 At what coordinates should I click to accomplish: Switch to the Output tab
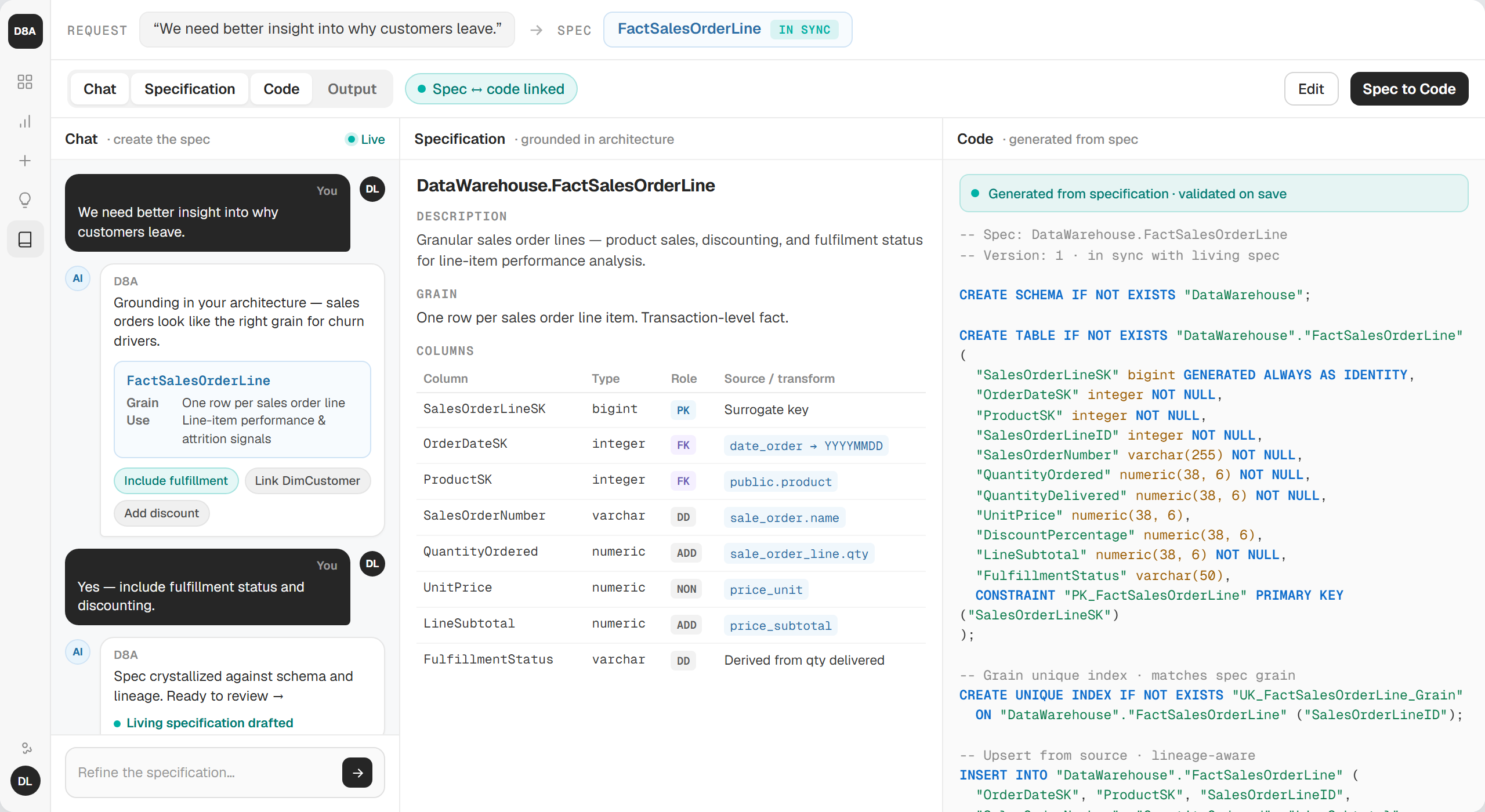pyautogui.click(x=352, y=89)
